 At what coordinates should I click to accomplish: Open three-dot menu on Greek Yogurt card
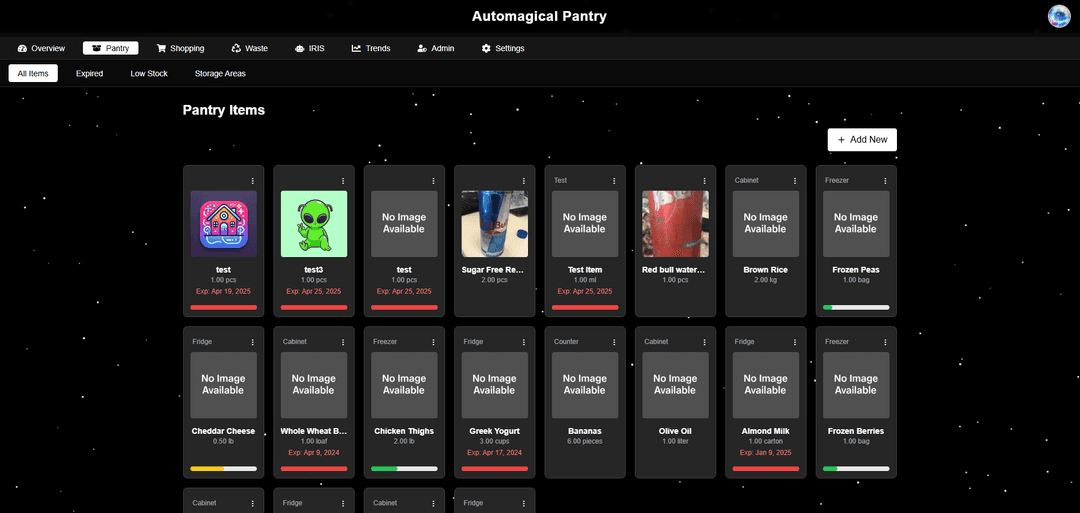(x=523, y=342)
